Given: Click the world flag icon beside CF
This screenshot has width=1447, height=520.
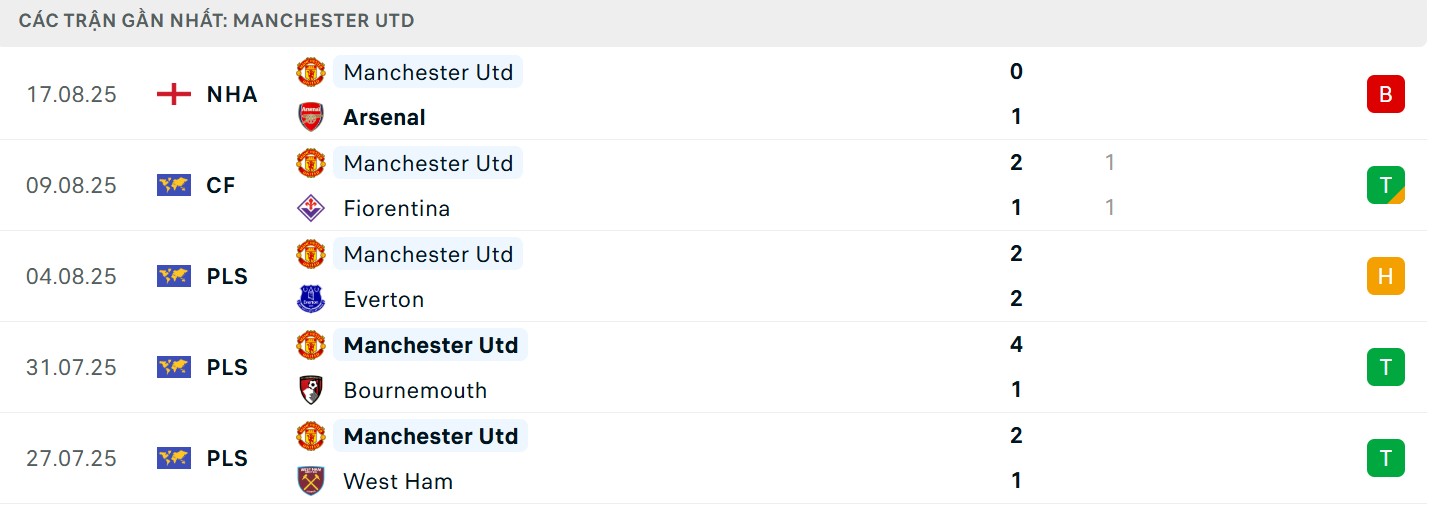Looking at the screenshot, I should tap(174, 185).
